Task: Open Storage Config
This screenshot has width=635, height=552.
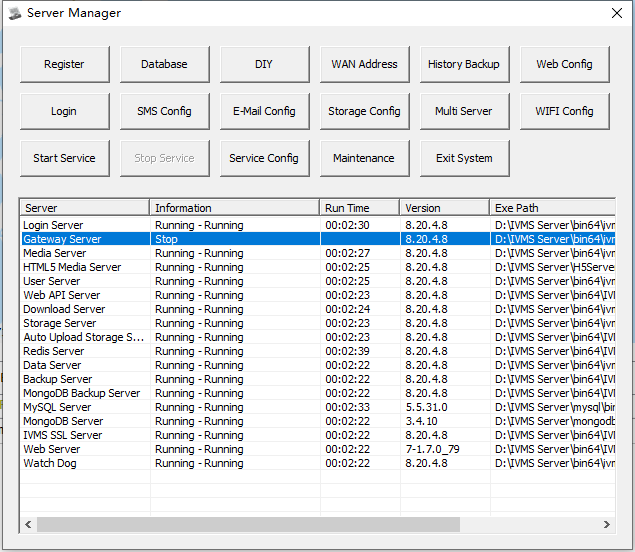Action: click(x=365, y=111)
